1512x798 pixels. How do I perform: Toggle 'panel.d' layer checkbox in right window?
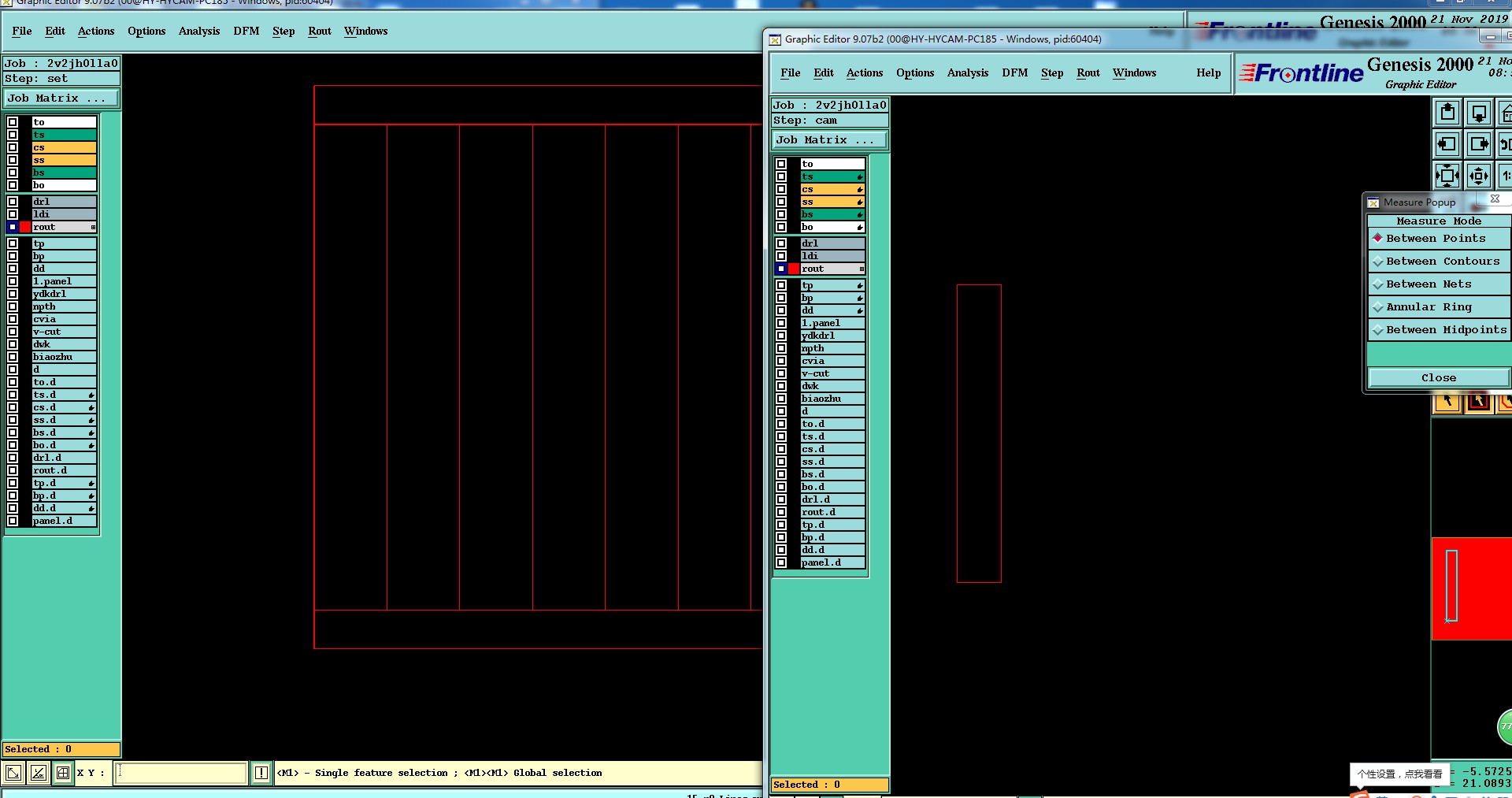[781, 562]
